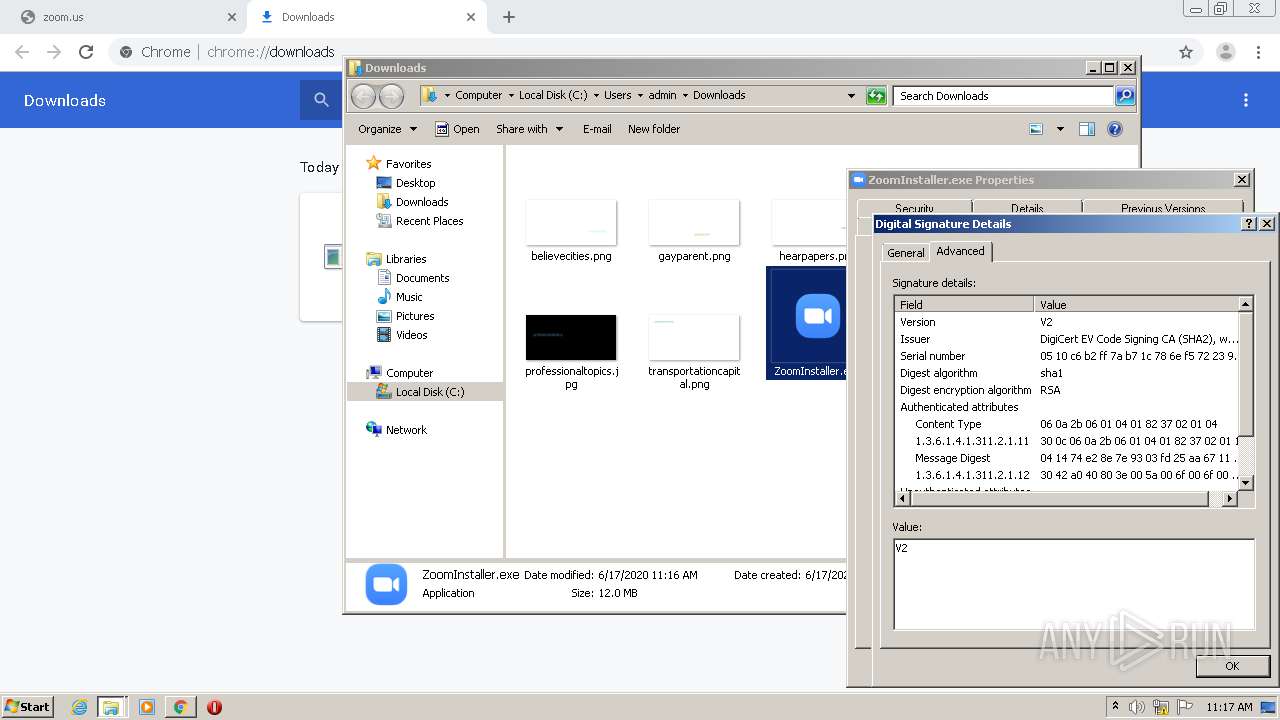Select Music library
Screen dimensions: 1280x720
click(408, 297)
